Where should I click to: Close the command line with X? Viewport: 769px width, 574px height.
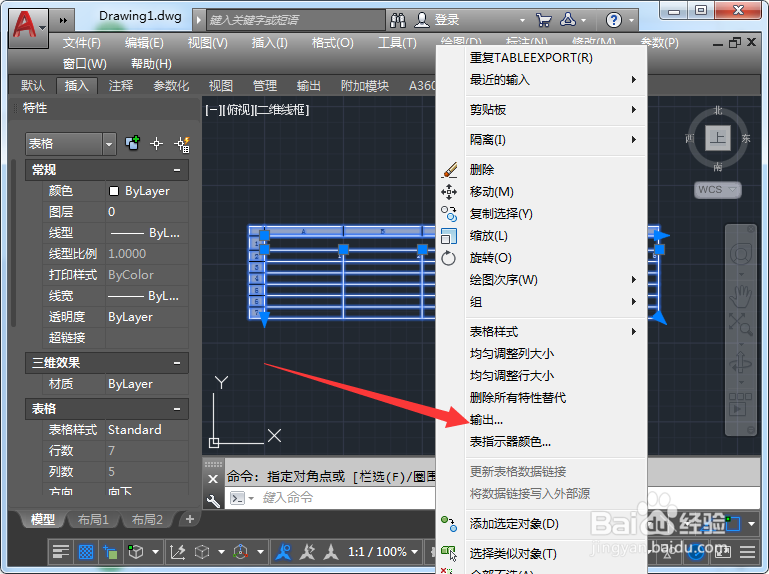tap(213, 479)
